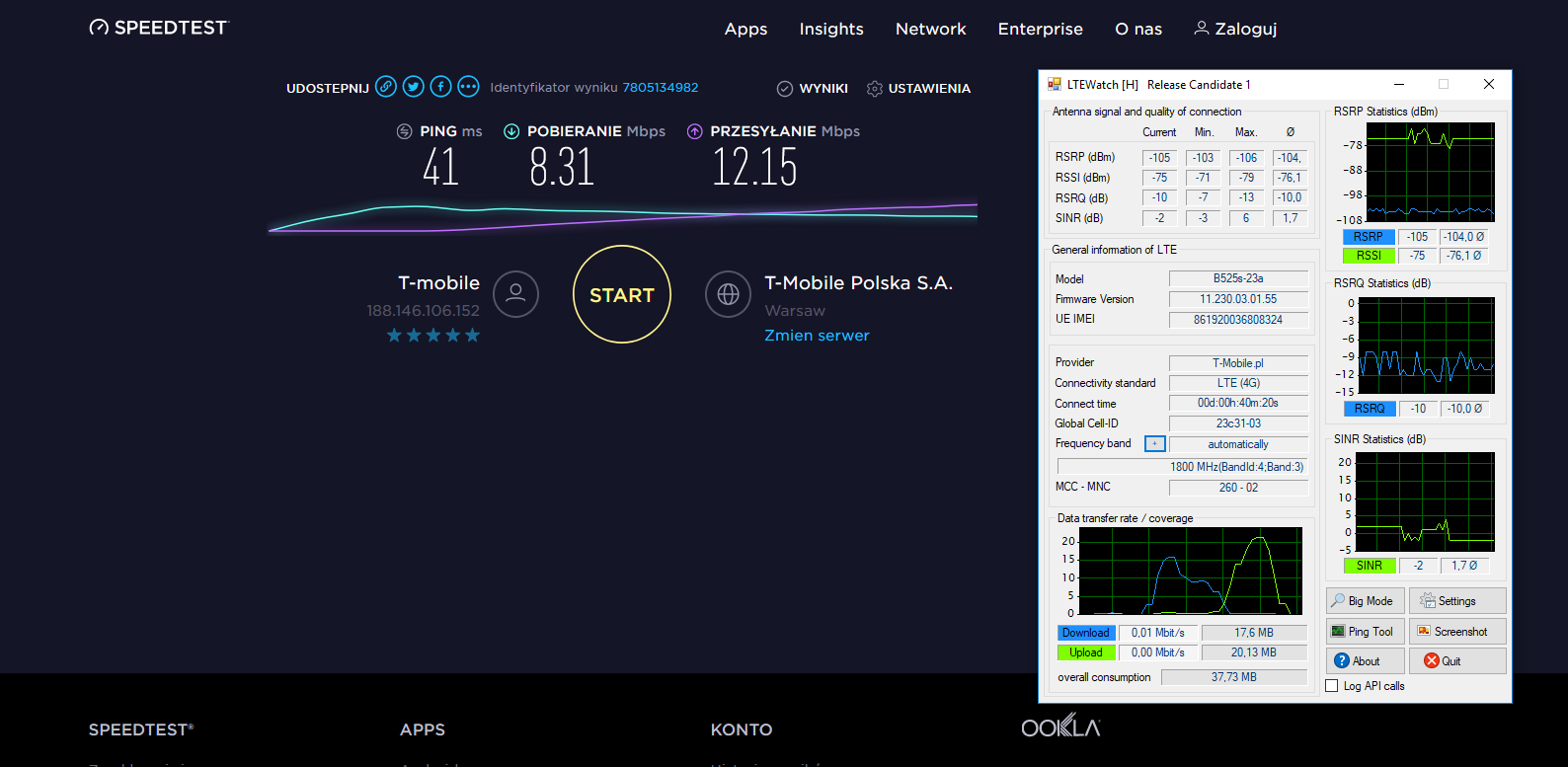Image resolution: width=1568 pixels, height=767 pixels.
Task: Click the Model value B525s-23a
Action: (x=1238, y=278)
